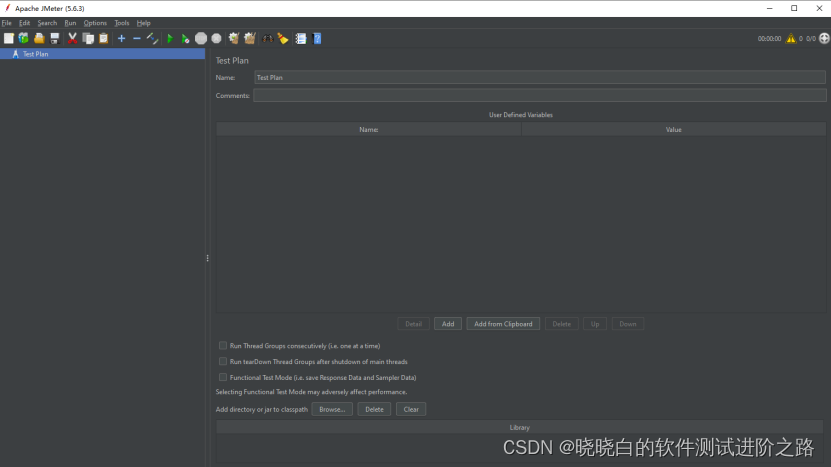
Task: Clear results with single broom-gear icon
Action: pos(234,38)
